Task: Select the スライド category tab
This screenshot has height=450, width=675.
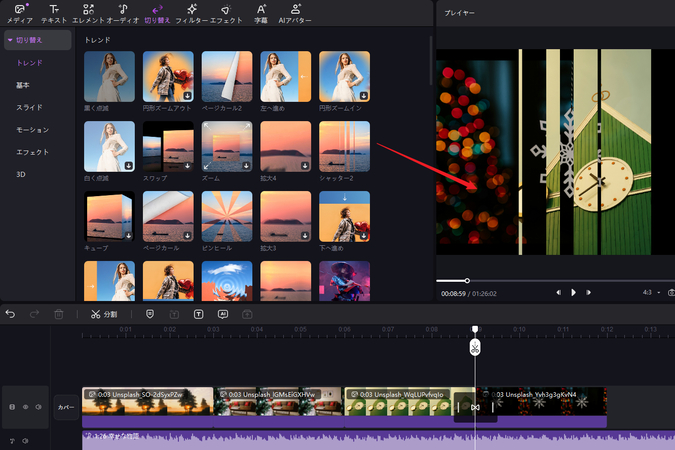Action: [29, 107]
